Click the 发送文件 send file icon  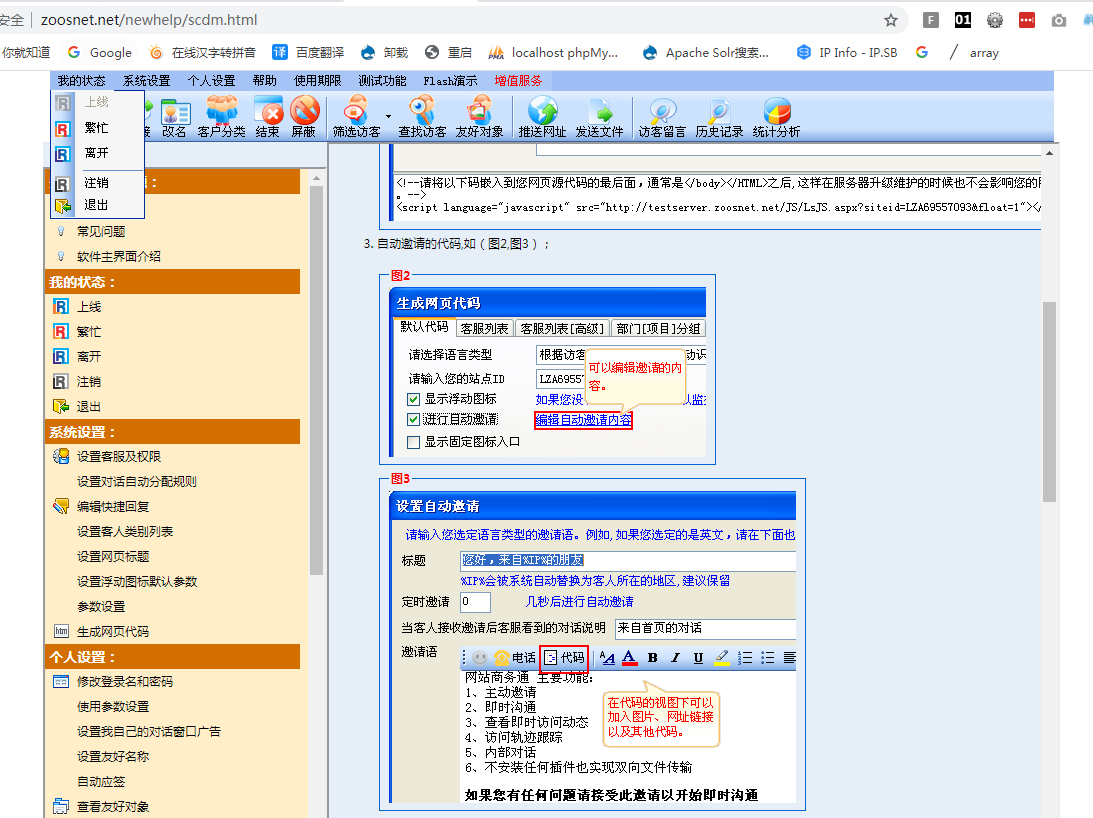[x=599, y=118]
